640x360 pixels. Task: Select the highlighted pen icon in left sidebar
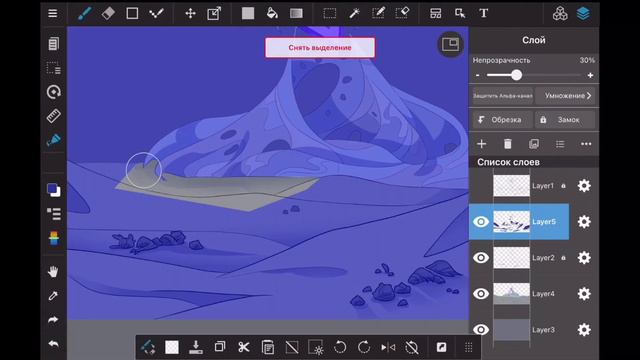coord(53,140)
